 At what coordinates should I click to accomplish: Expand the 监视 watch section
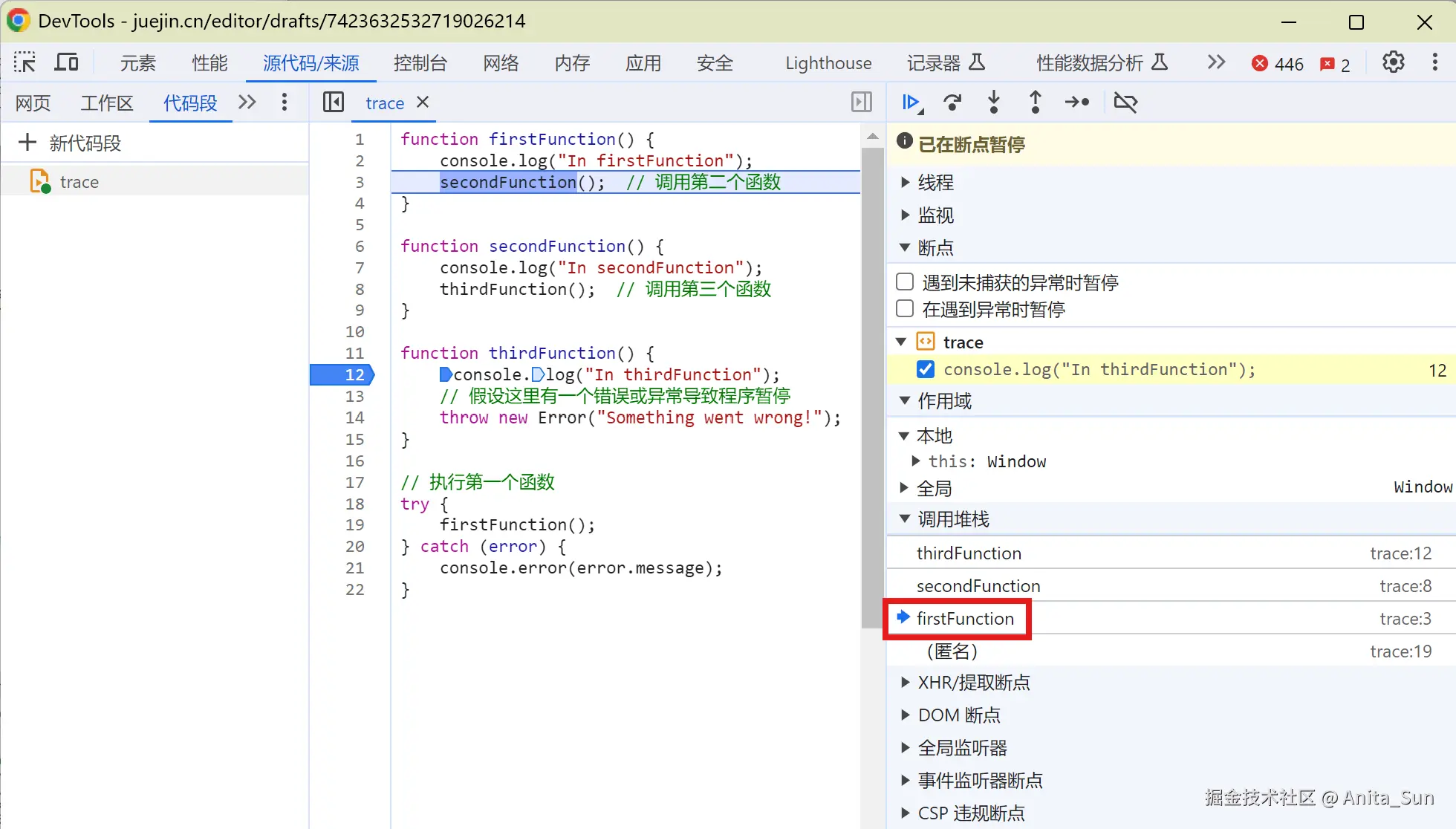pos(935,215)
